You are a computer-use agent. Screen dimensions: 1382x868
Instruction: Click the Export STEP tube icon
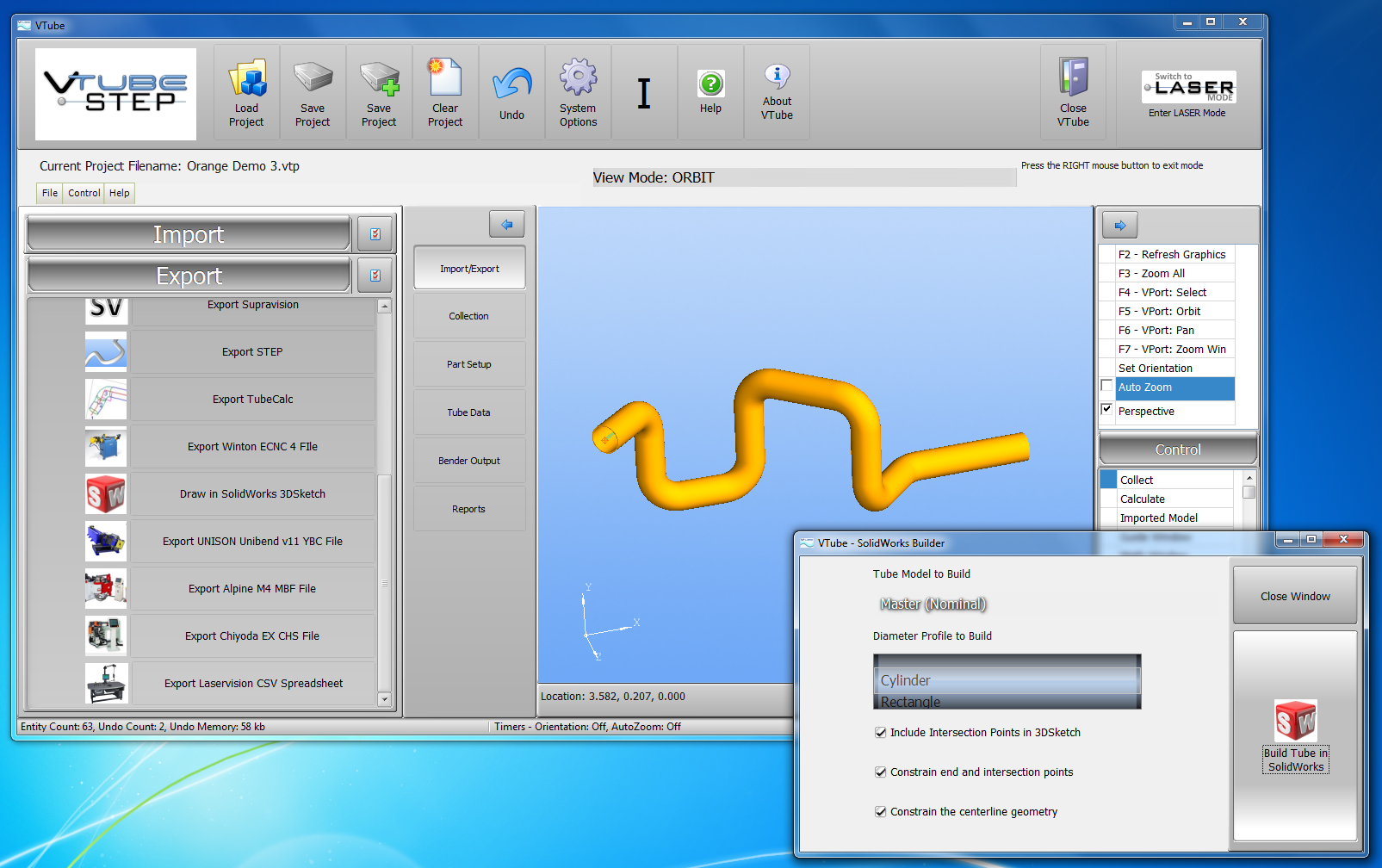pyautogui.click(x=106, y=351)
